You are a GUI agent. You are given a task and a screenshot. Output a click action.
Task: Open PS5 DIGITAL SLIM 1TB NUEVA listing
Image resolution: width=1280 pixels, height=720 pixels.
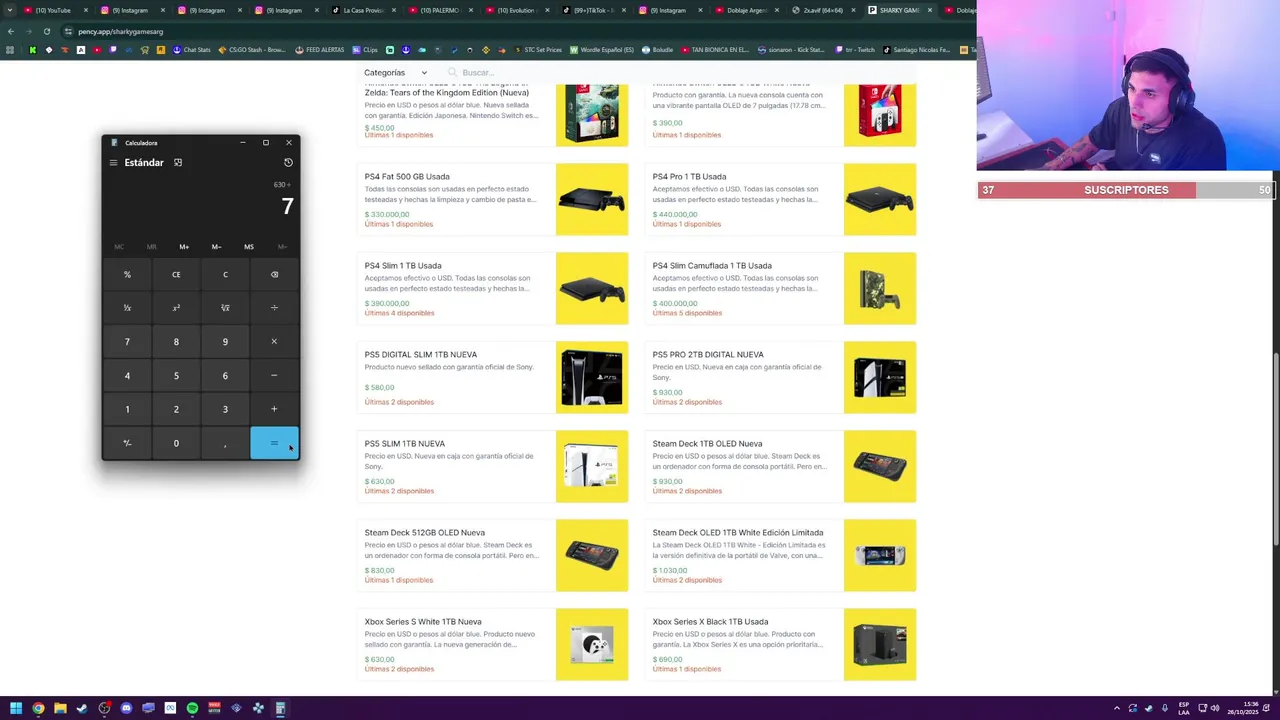click(x=493, y=378)
